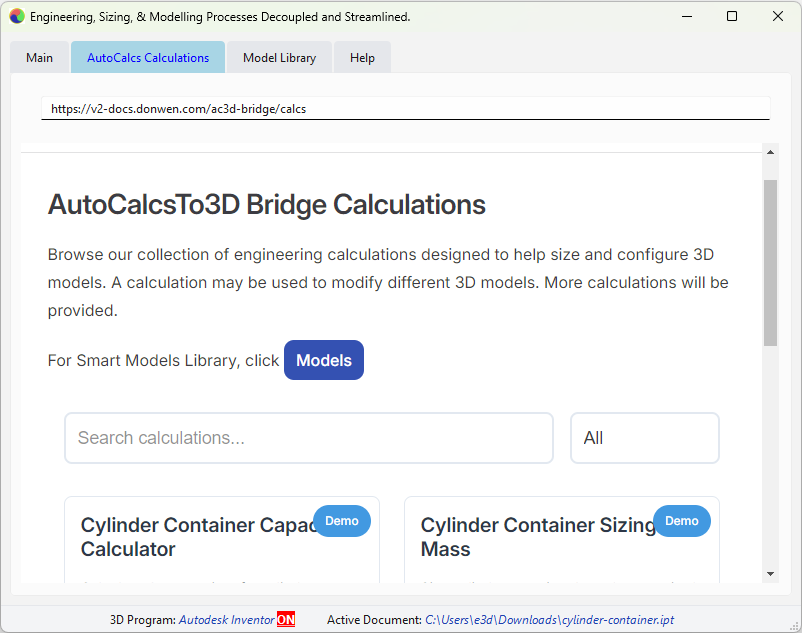Screen dimensions: 802x633
Task: Click Demo badge on Sizing Mass card
Action: point(682,521)
